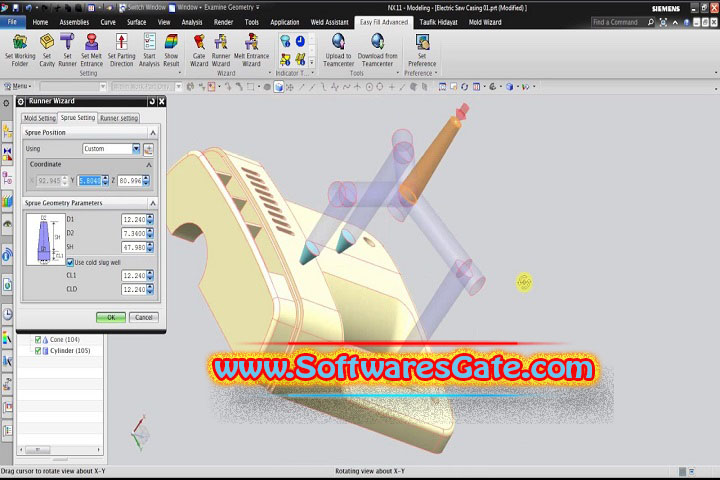Click the Y coordinate input field

[x=90, y=181]
